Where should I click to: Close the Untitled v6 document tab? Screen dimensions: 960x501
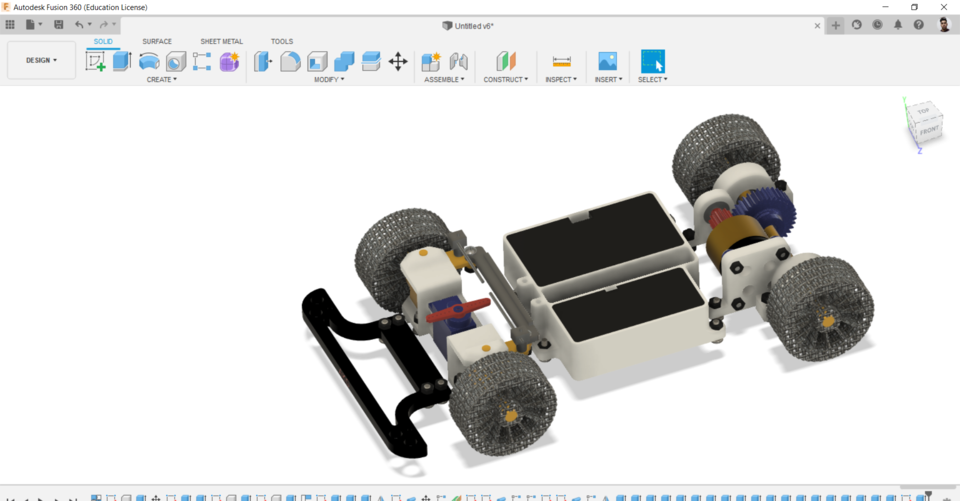point(817,26)
